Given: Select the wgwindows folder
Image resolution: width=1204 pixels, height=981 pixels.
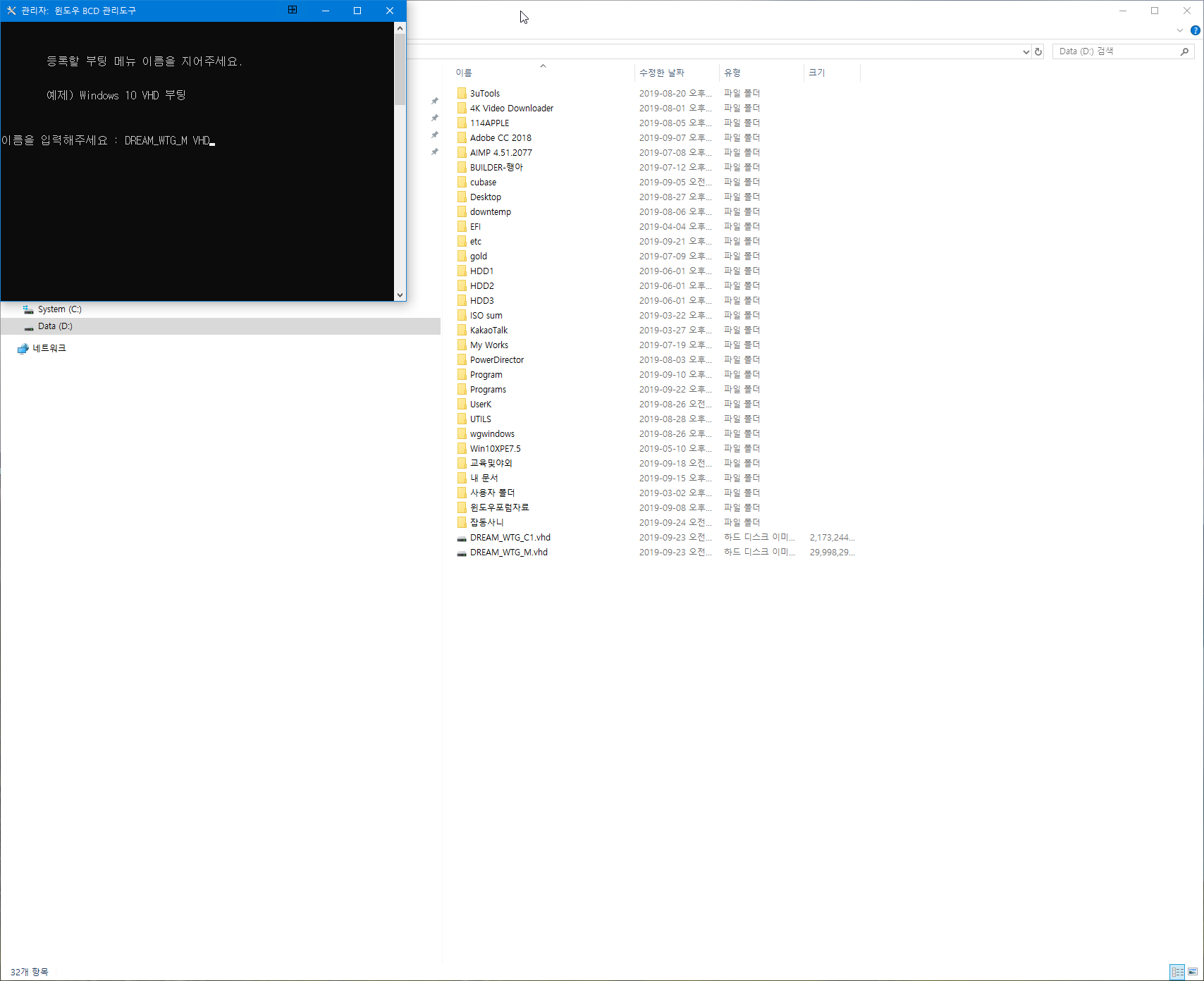Looking at the screenshot, I should [493, 433].
